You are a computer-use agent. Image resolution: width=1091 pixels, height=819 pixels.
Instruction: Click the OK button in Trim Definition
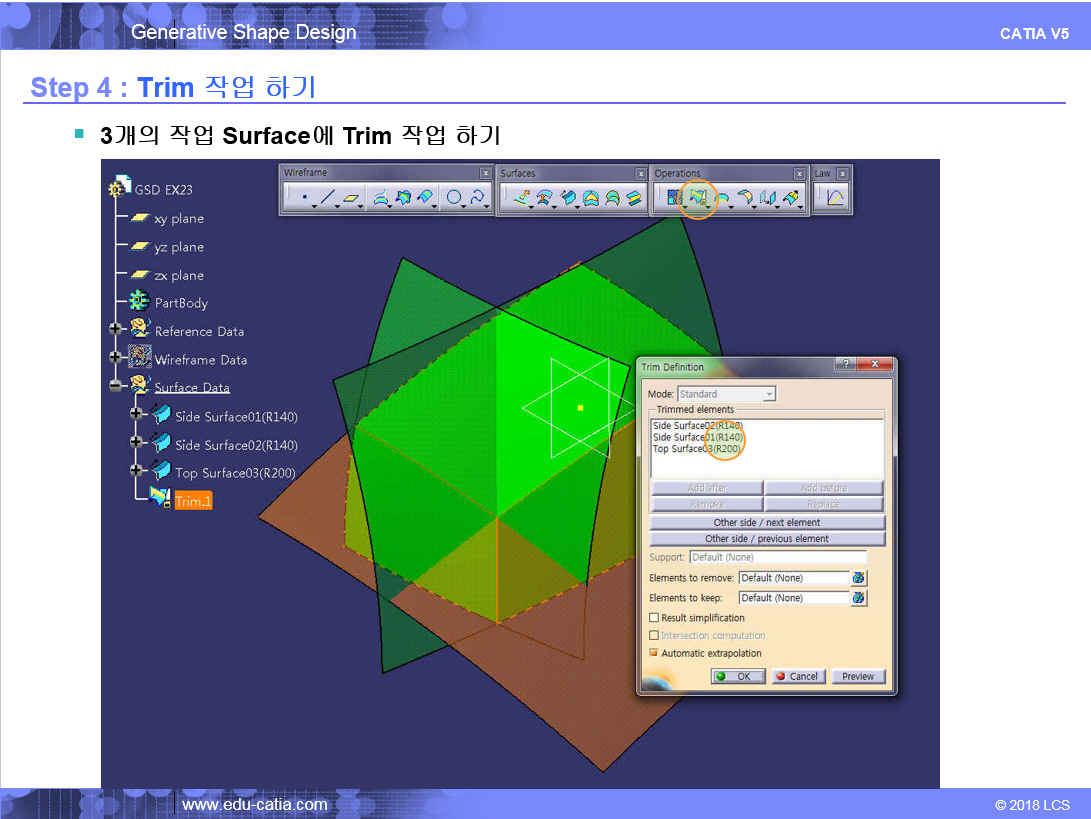point(738,676)
